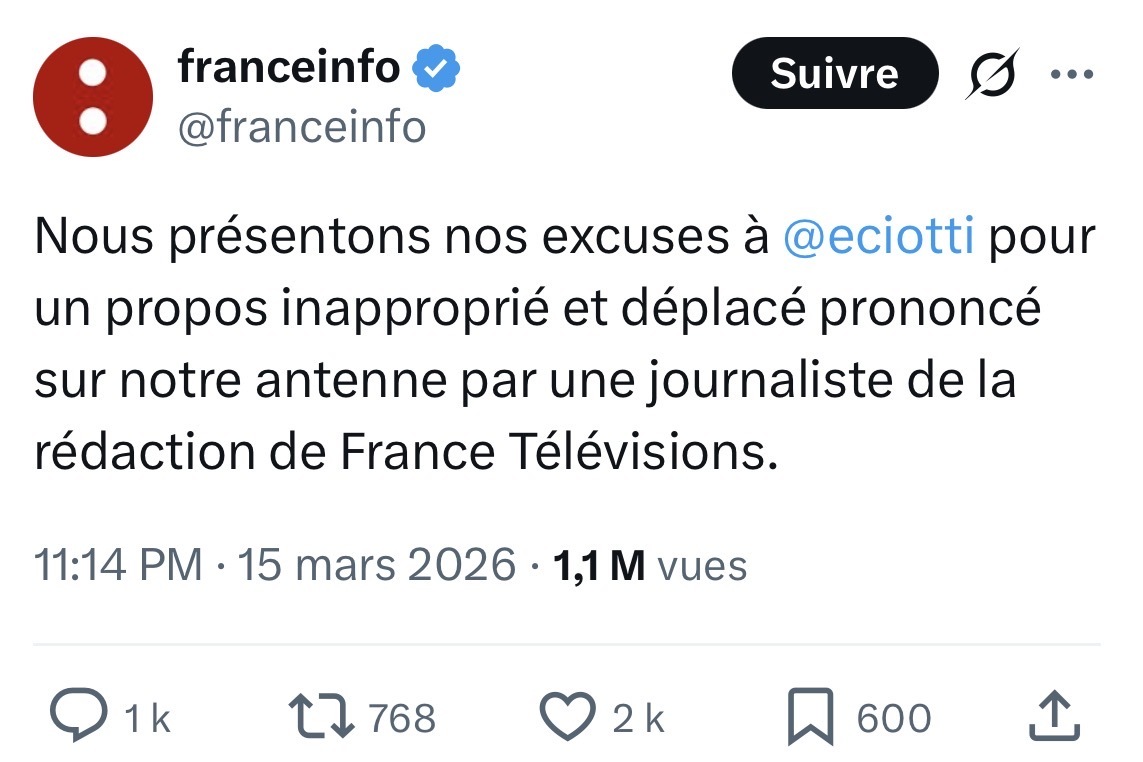Open the @franceinfo handle link
The width and height of the screenshot is (1143, 762).
[301, 127]
